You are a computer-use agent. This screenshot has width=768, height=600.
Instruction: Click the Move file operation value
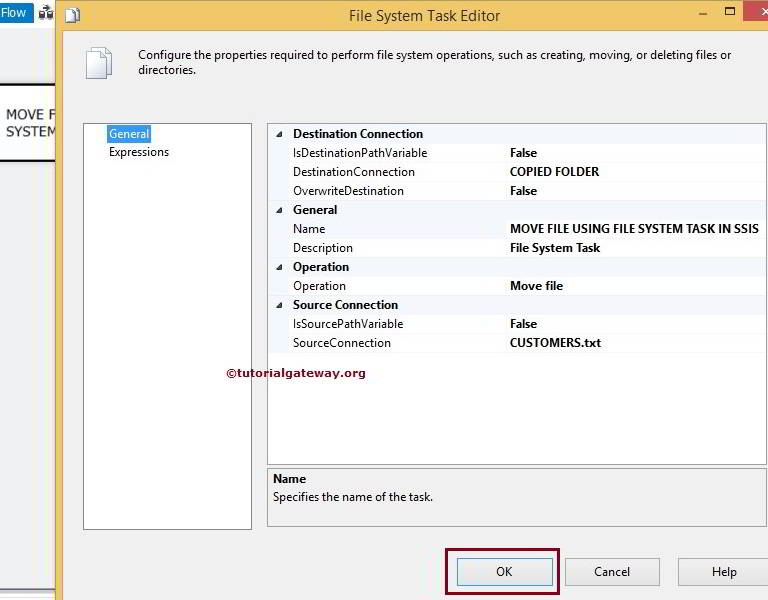pyautogui.click(x=536, y=286)
